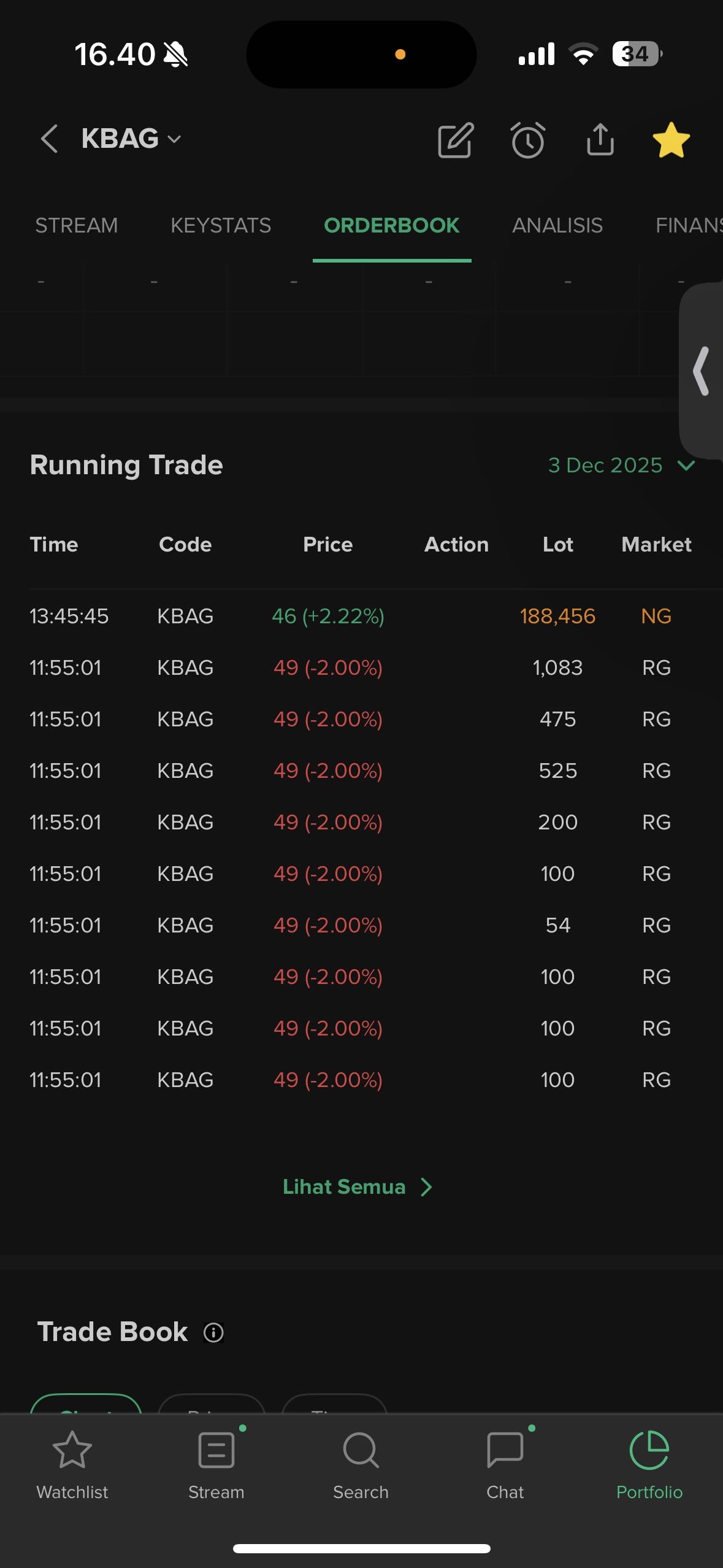Set a price alert alarm icon
The height and width of the screenshot is (1568, 723).
pyautogui.click(x=527, y=140)
